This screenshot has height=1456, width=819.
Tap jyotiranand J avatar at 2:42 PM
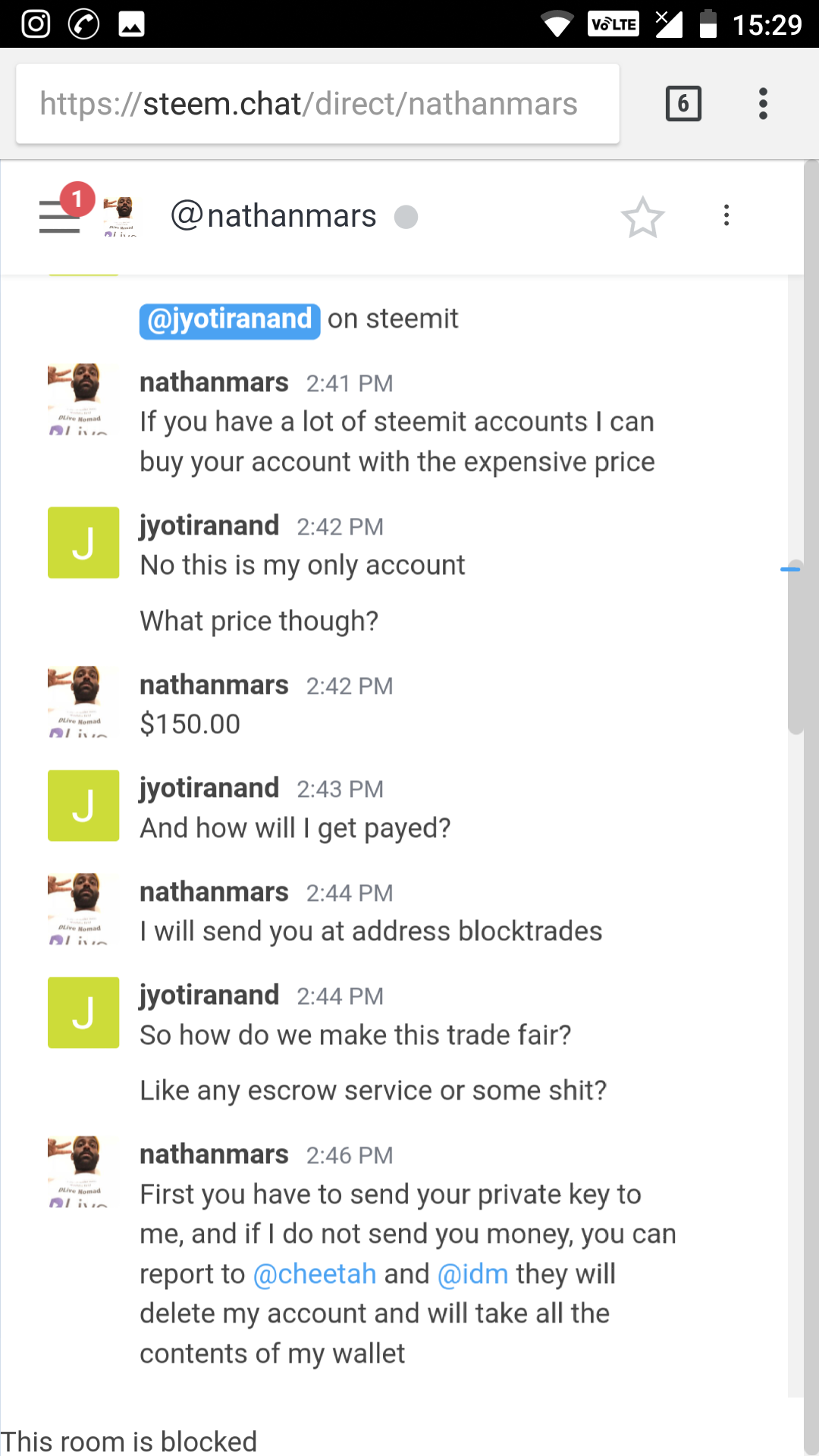83,543
